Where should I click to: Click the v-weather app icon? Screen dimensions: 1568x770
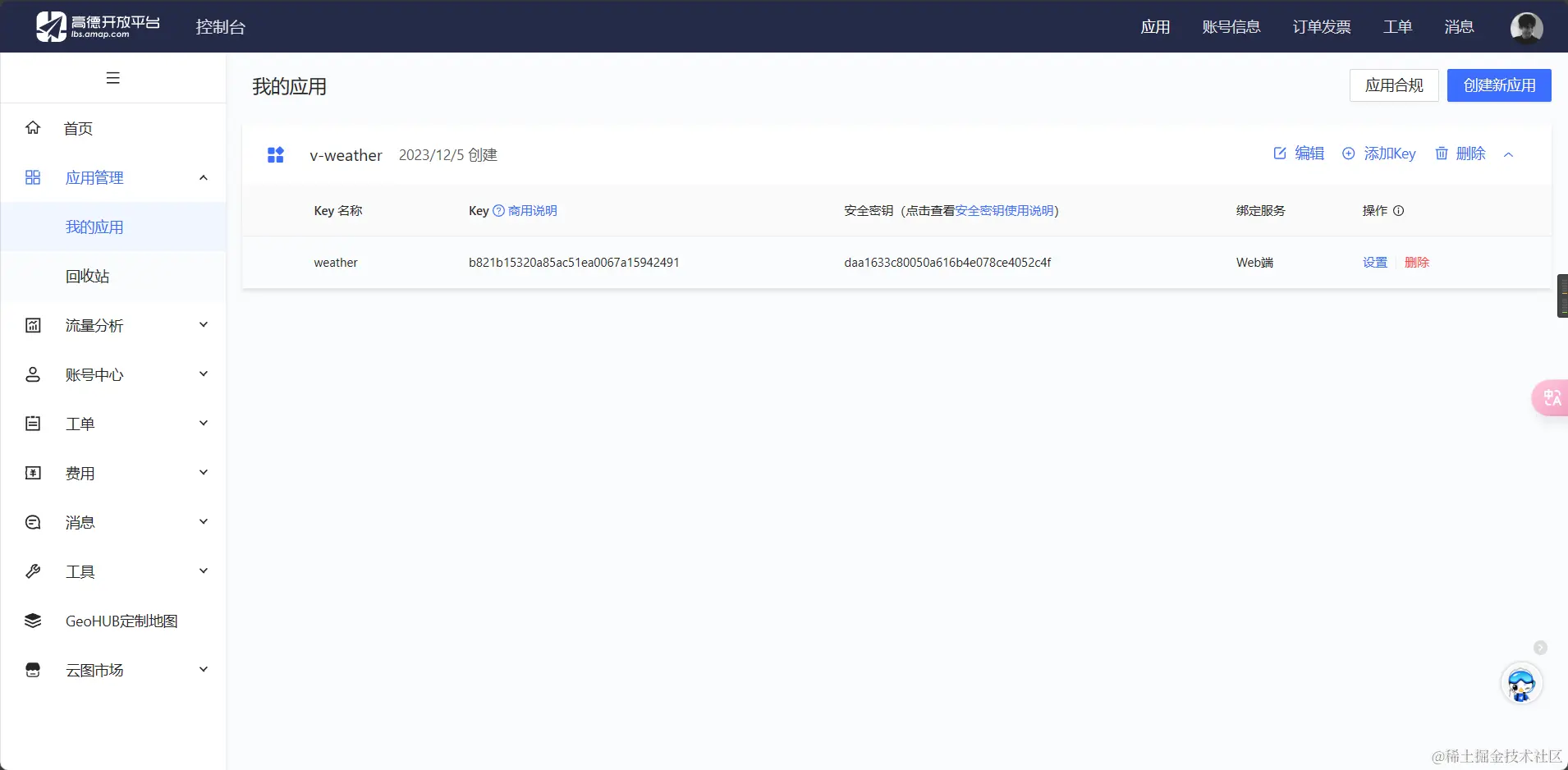tap(276, 155)
